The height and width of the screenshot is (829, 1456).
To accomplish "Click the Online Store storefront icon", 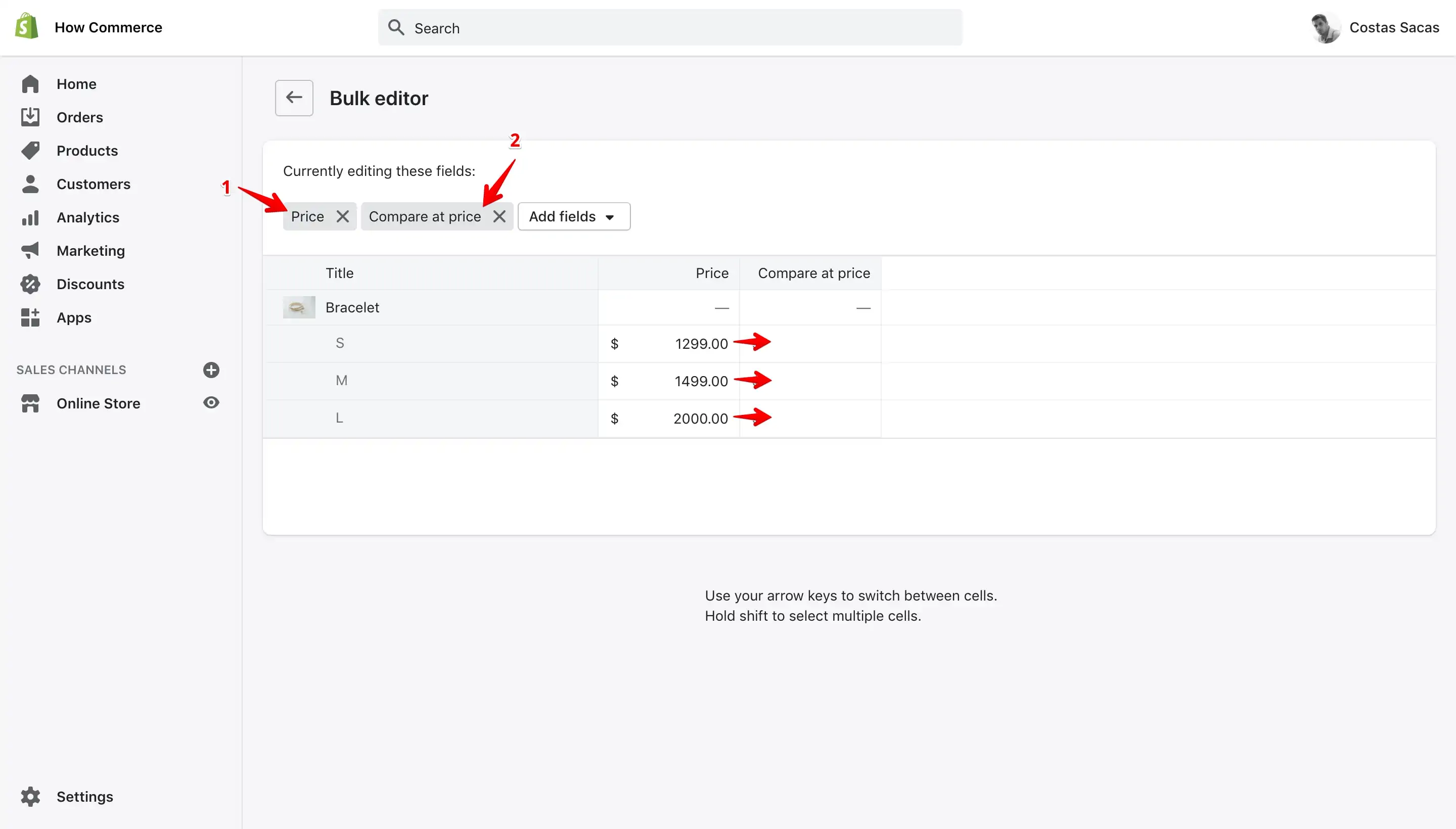I will 30,403.
